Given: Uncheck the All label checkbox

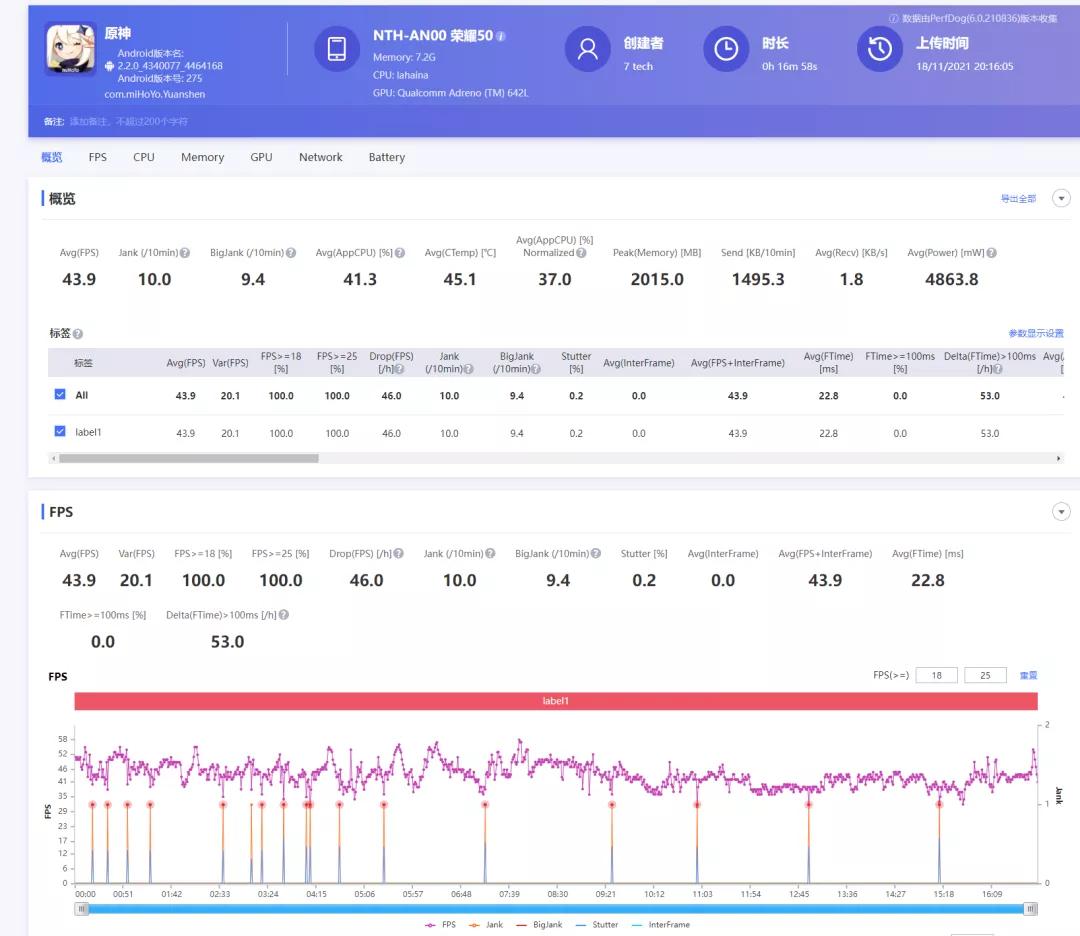Looking at the screenshot, I should [x=60, y=394].
